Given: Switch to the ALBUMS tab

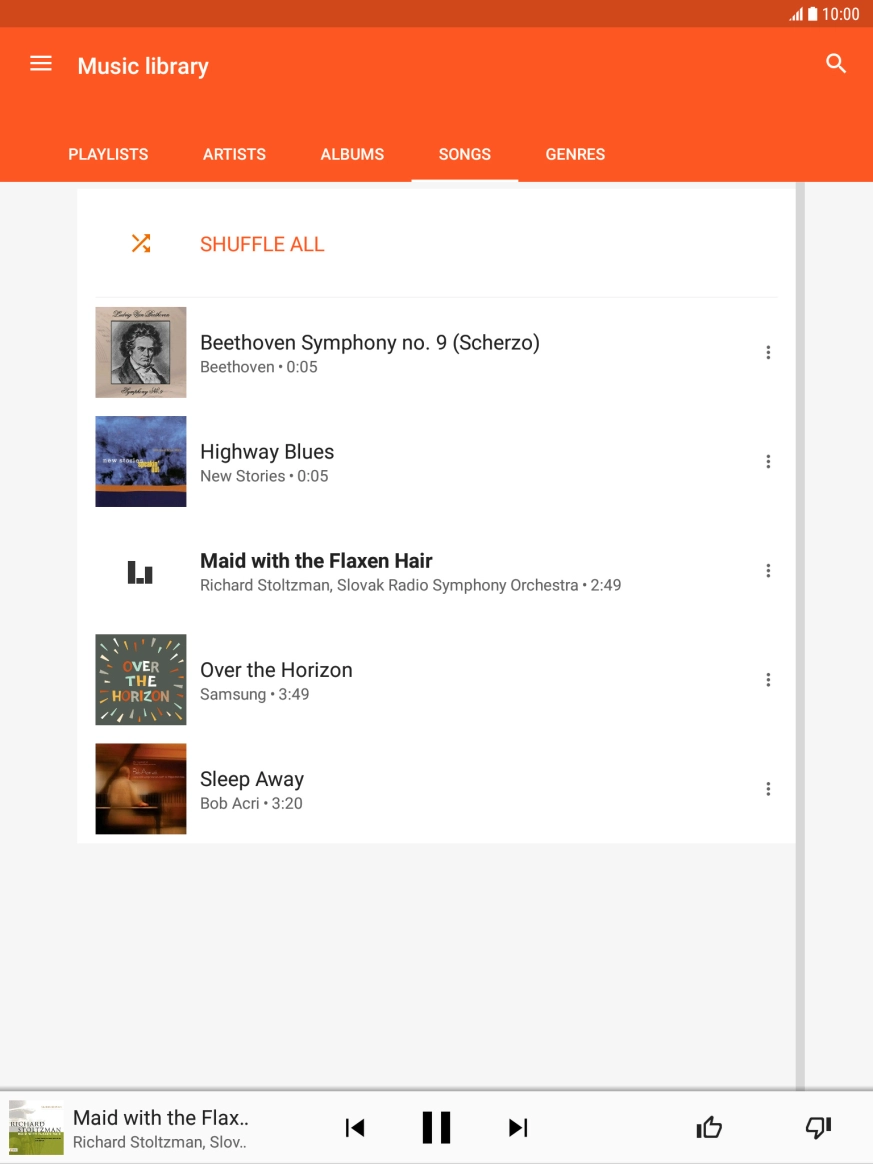Looking at the screenshot, I should 352,154.
